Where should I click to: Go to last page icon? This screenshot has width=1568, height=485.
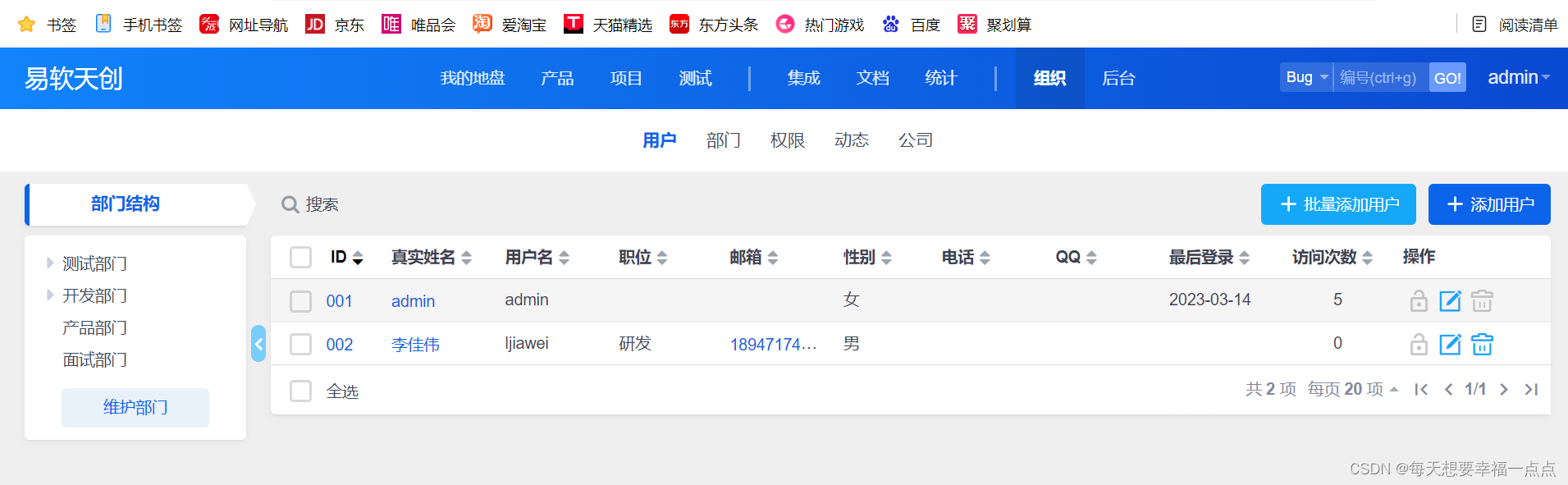pos(1531,390)
